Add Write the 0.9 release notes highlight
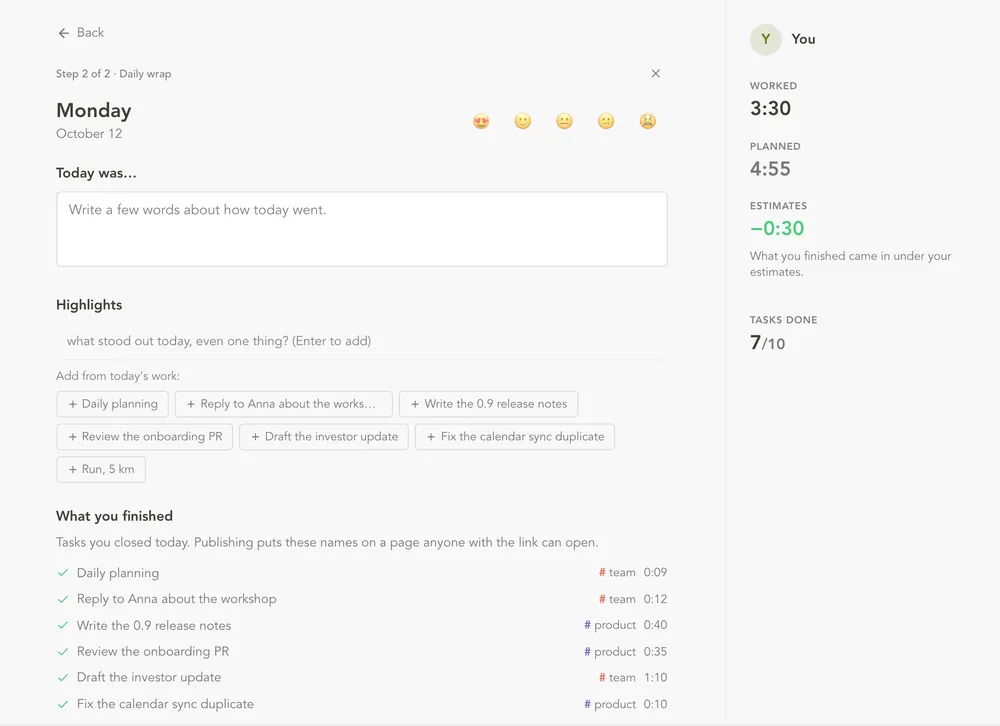Viewport: 1000px width, 726px height. click(x=489, y=404)
